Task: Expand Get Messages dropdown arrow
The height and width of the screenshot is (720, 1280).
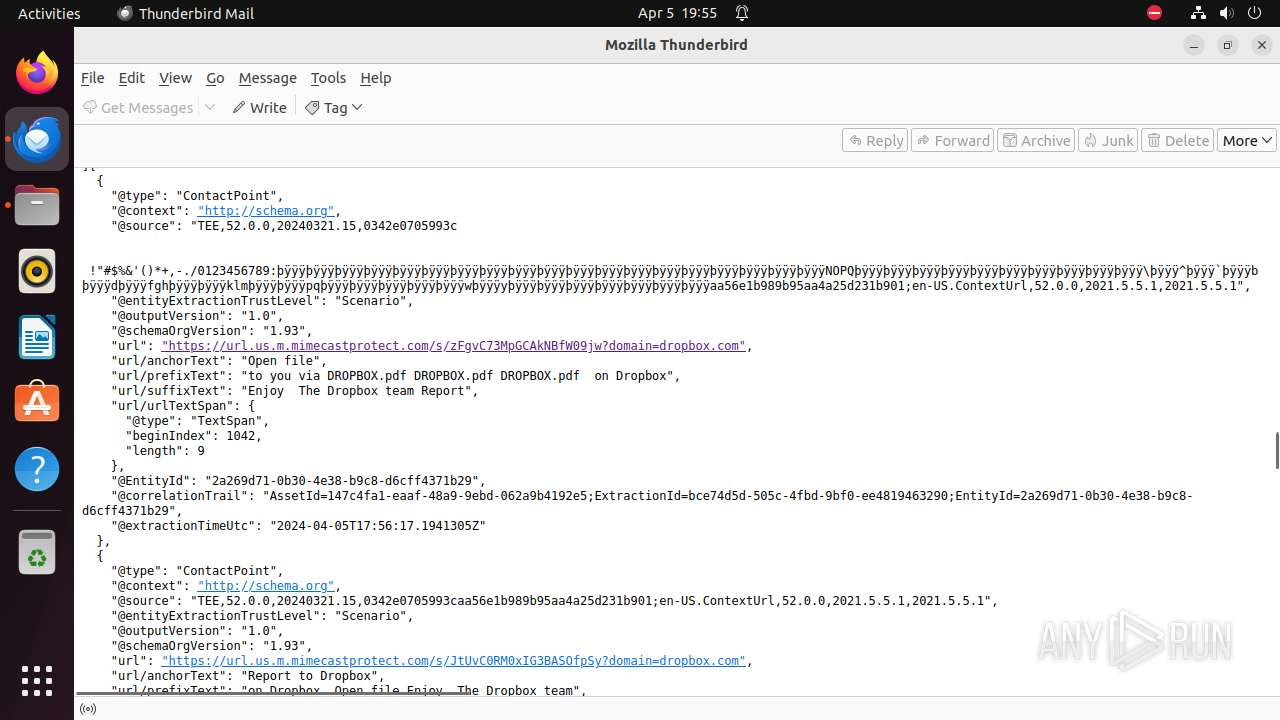Action: [x=210, y=108]
